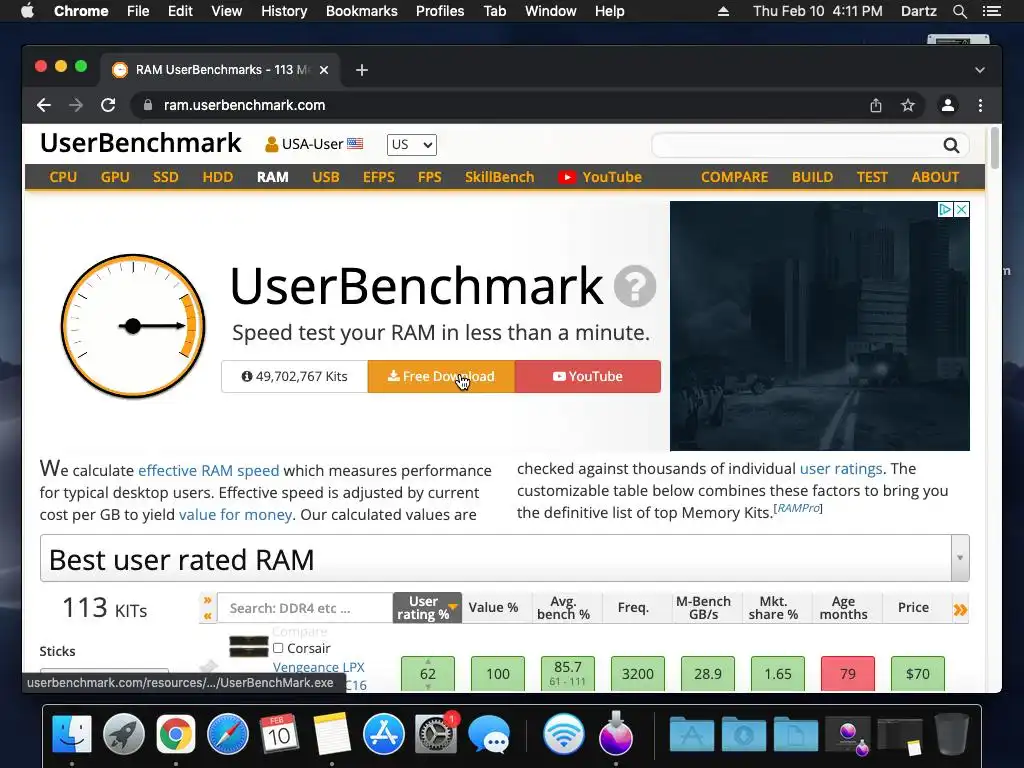This screenshot has width=1024, height=768.
Task: Open Messages from the dock
Action: [488, 734]
